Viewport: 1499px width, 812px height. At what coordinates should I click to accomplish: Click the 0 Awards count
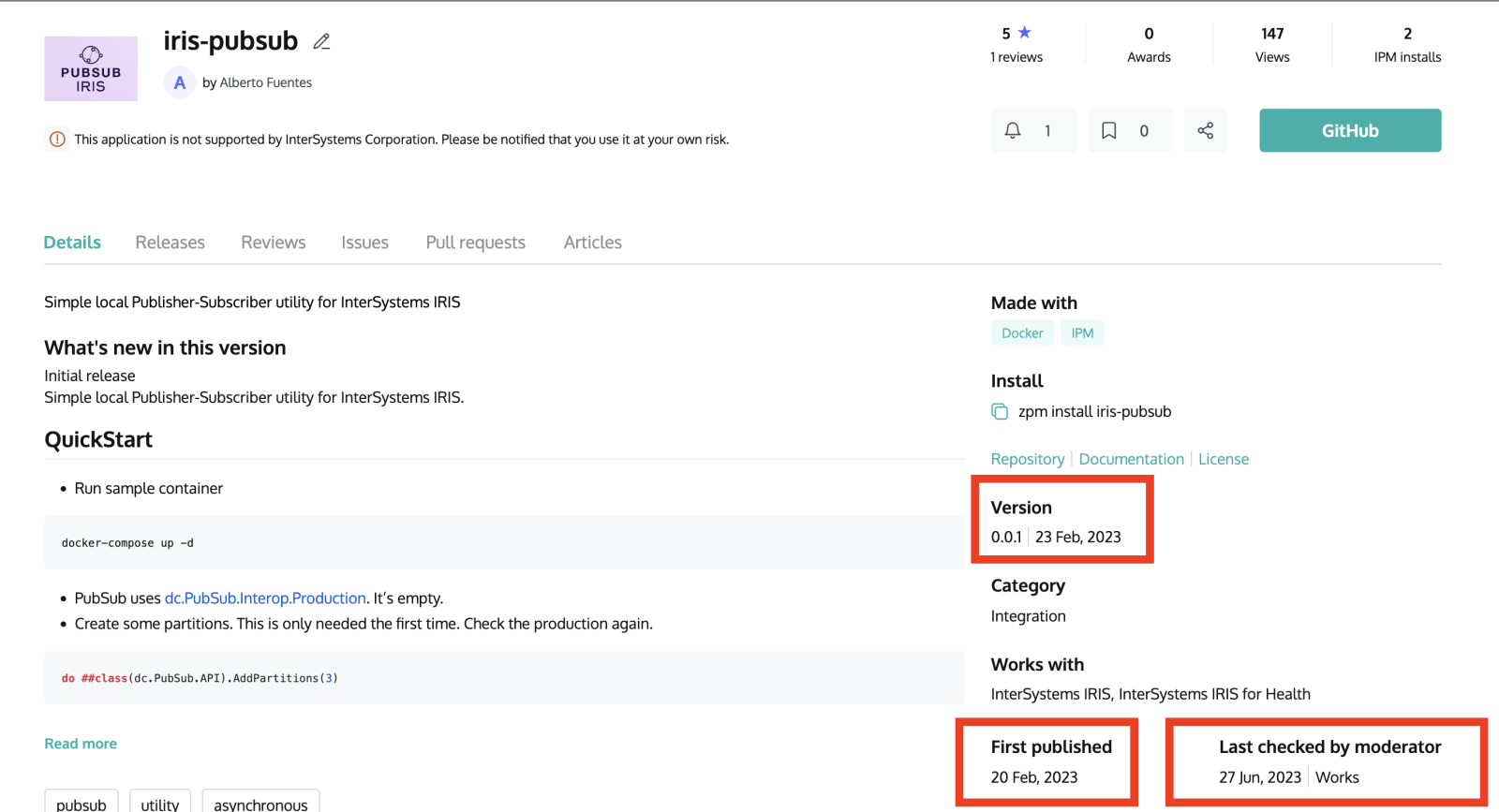(x=1149, y=44)
